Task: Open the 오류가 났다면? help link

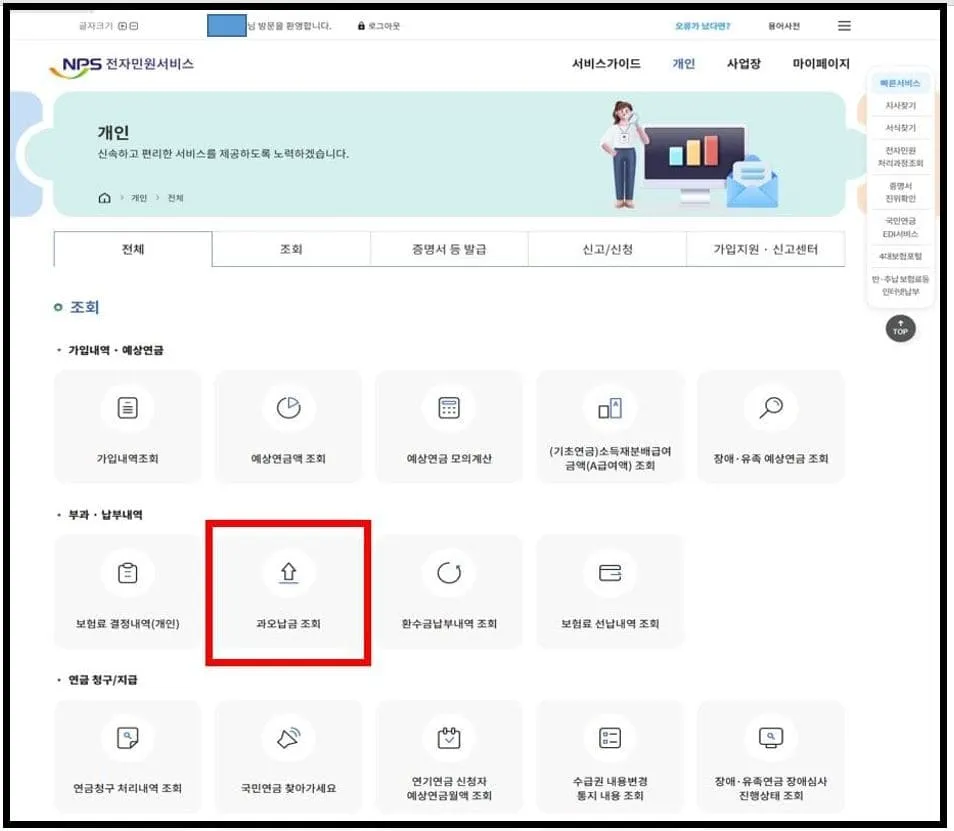Action: [x=702, y=24]
